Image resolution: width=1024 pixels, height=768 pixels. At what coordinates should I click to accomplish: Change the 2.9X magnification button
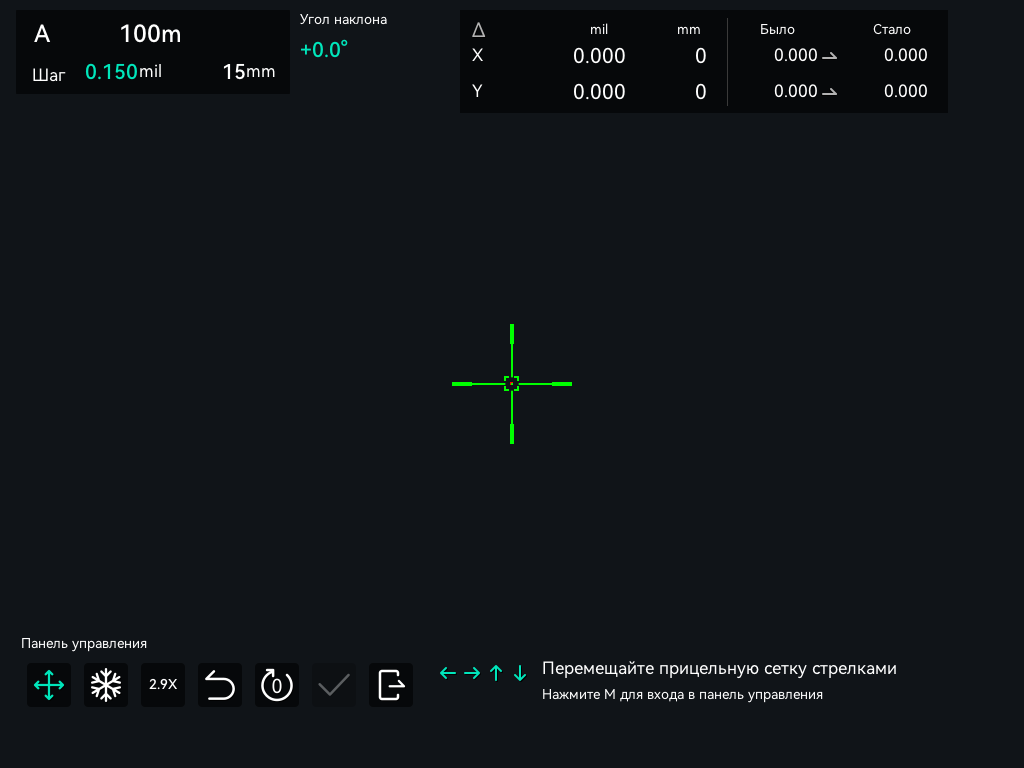point(163,685)
